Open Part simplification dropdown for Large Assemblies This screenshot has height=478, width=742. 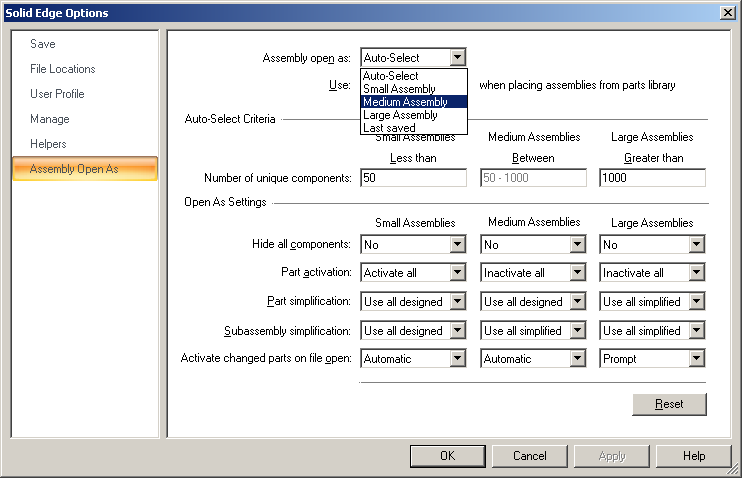click(x=652, y=301)
